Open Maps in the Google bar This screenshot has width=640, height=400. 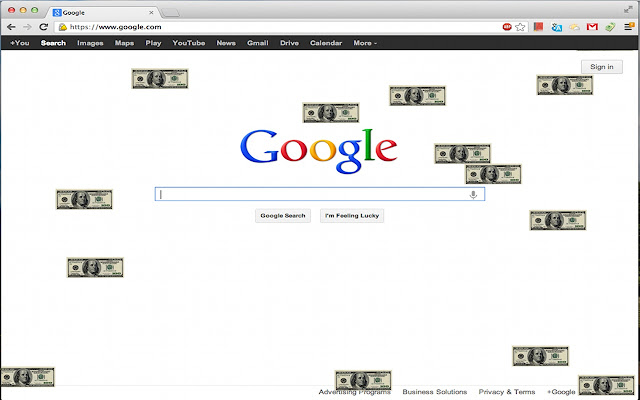(124, 43)
